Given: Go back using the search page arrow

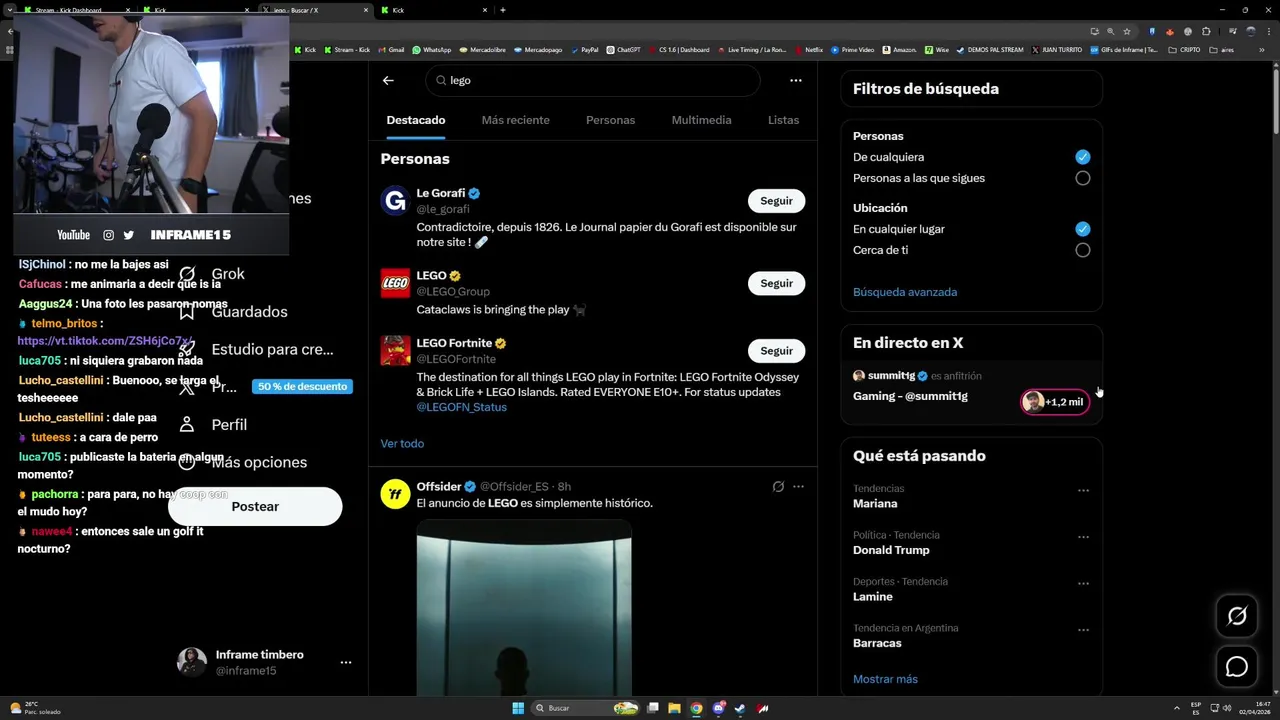Looking at the screenshot, I should pyautogui.click(x=388, y=80).
